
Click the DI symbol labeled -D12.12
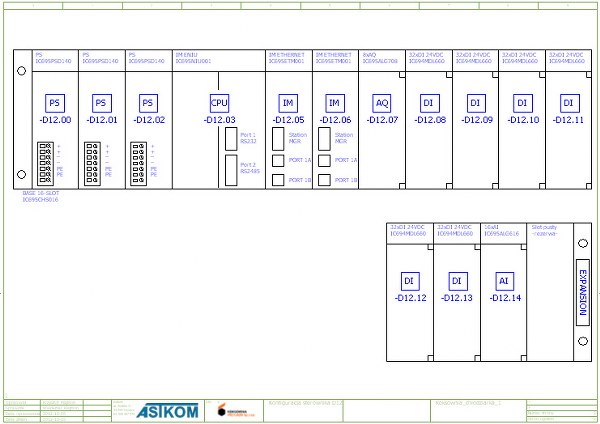(x=410, y=281)
